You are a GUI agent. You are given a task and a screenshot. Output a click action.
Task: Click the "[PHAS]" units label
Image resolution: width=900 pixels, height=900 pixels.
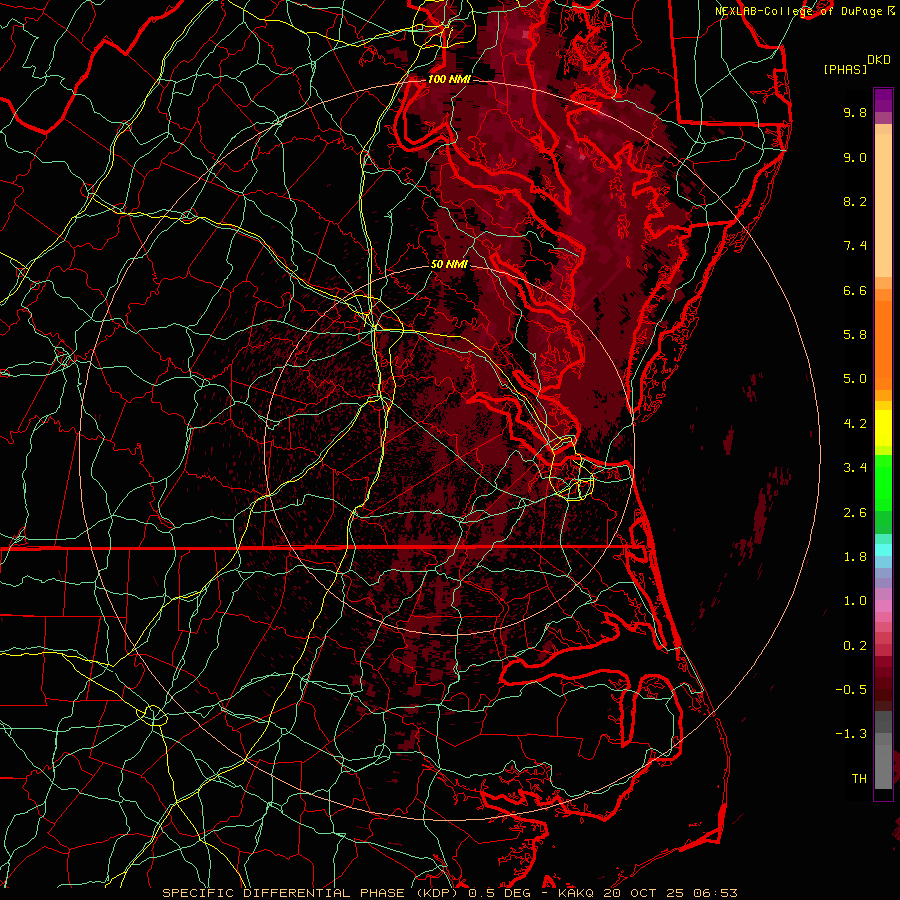[x=845, y=69]
